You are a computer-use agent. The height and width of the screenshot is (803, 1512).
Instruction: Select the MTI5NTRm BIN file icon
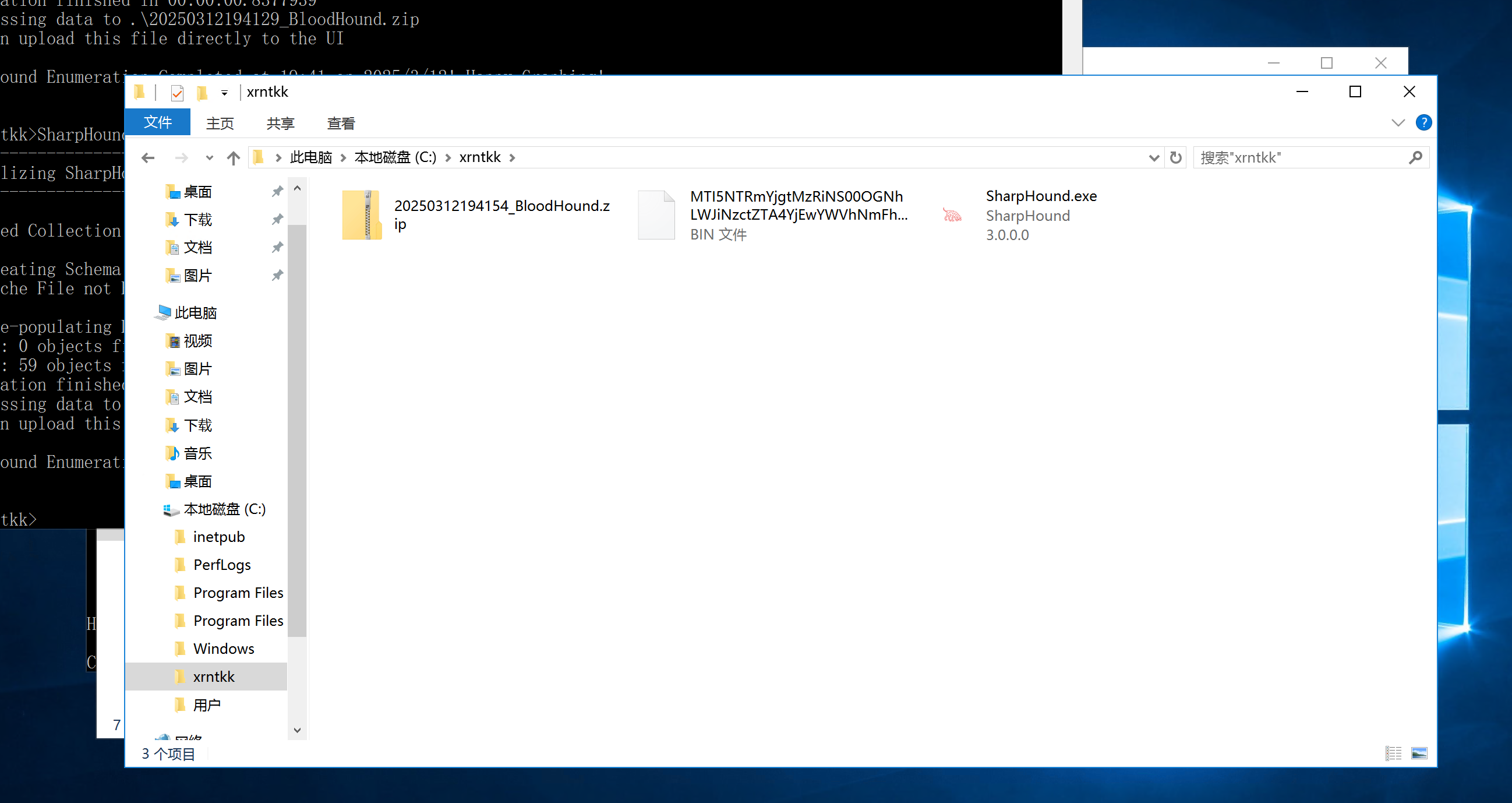point(657,214)
